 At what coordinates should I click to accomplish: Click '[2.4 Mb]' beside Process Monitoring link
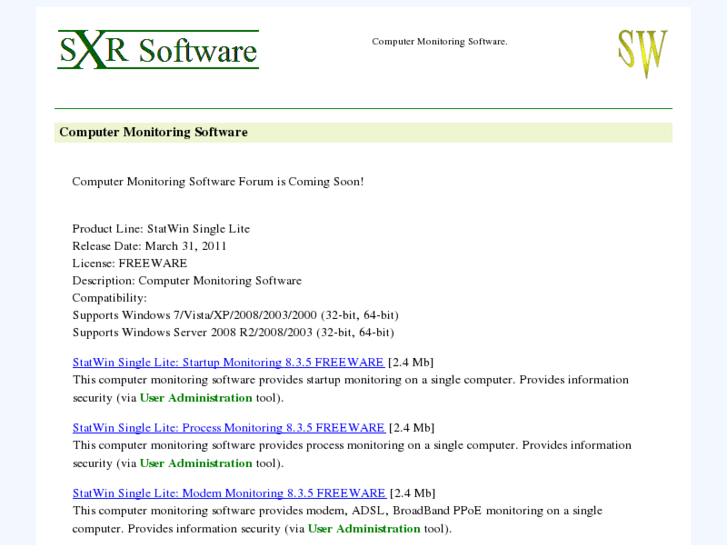point(412,428)
